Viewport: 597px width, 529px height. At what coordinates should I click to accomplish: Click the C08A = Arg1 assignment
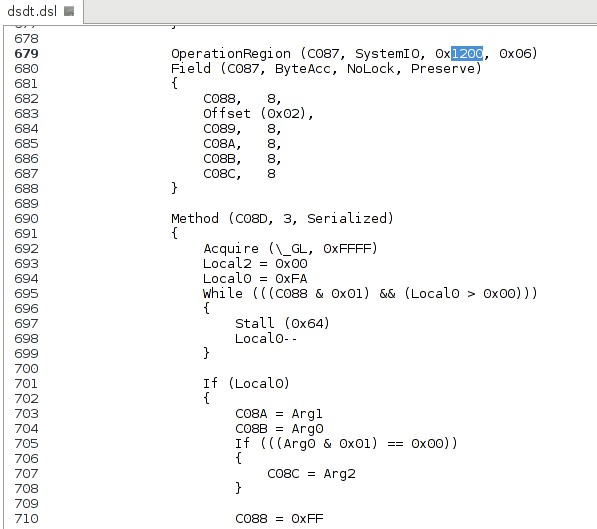279,414
